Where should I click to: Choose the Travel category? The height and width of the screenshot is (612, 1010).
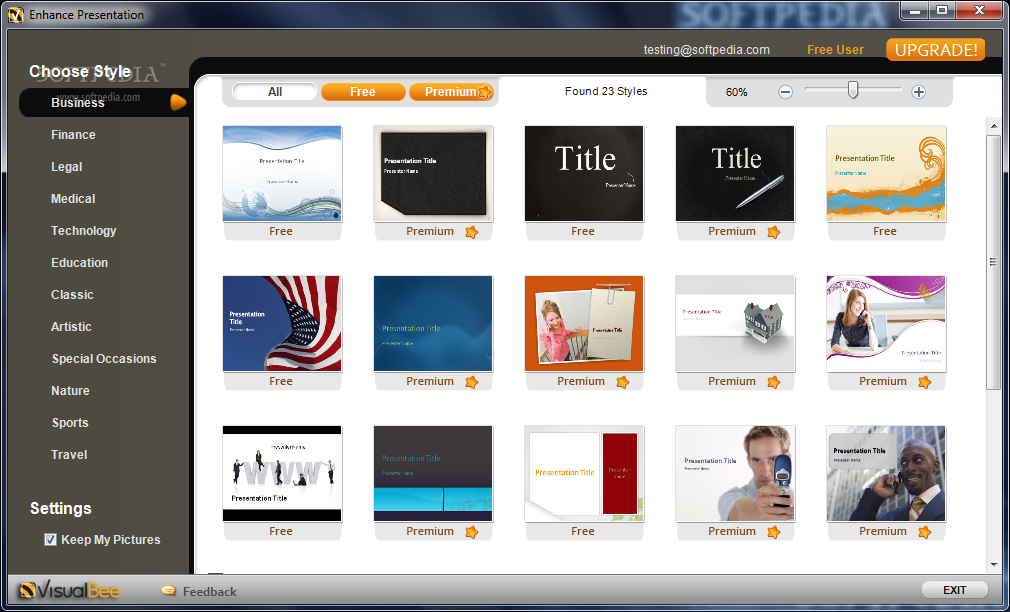coord(69,455)
